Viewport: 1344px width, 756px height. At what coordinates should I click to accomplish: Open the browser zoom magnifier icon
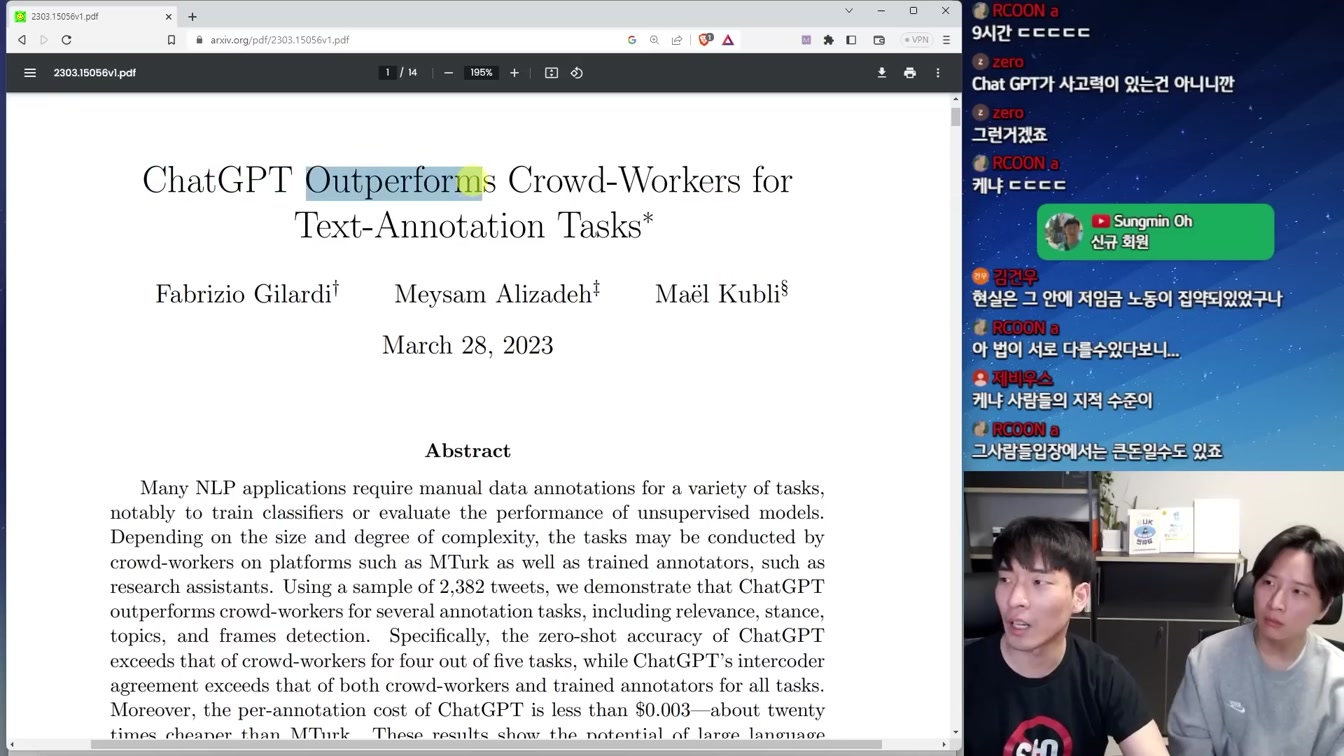[x=654, y=40]
